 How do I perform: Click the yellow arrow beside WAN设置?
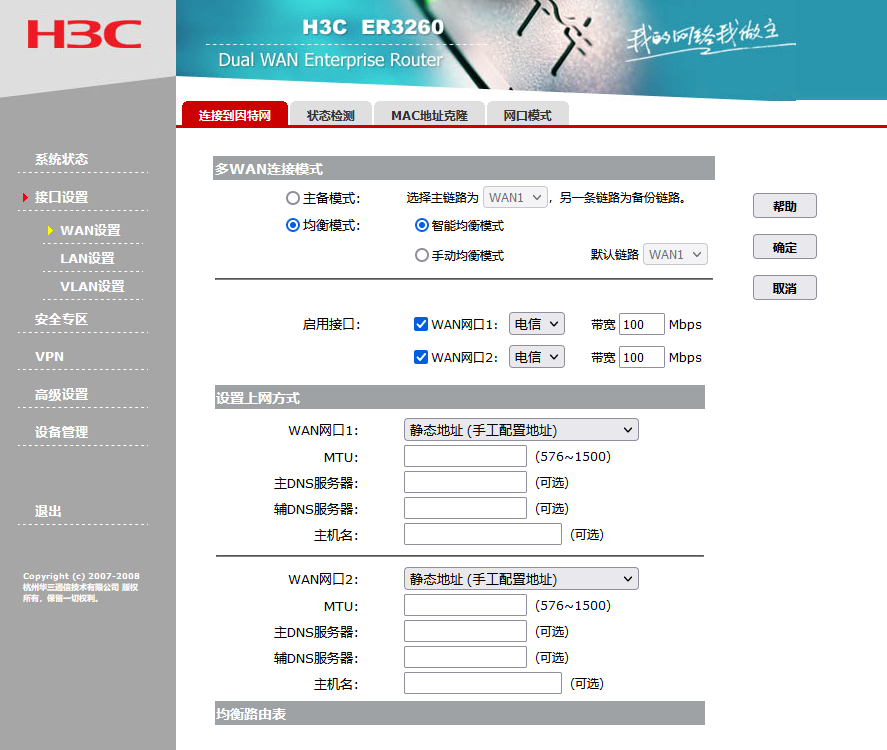[x=50, y=230]
